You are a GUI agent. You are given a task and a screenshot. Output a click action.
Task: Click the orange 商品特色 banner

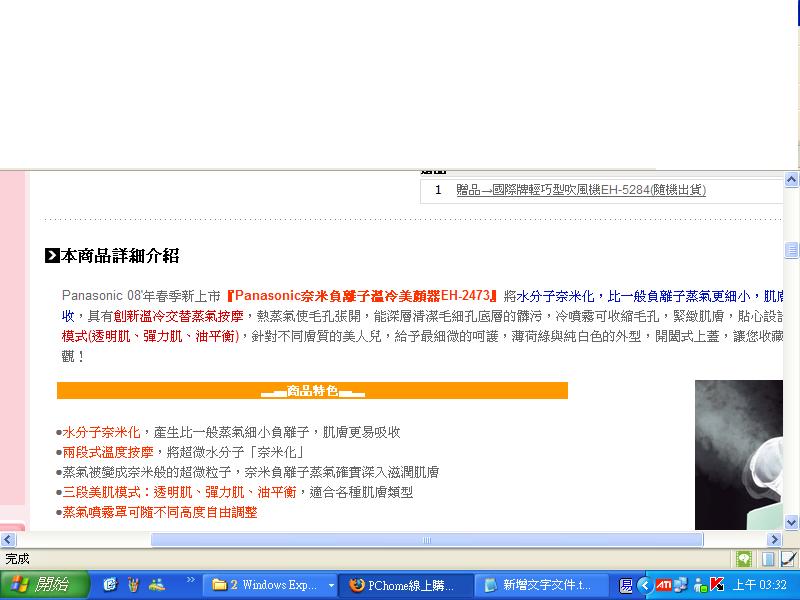(312, 391)
